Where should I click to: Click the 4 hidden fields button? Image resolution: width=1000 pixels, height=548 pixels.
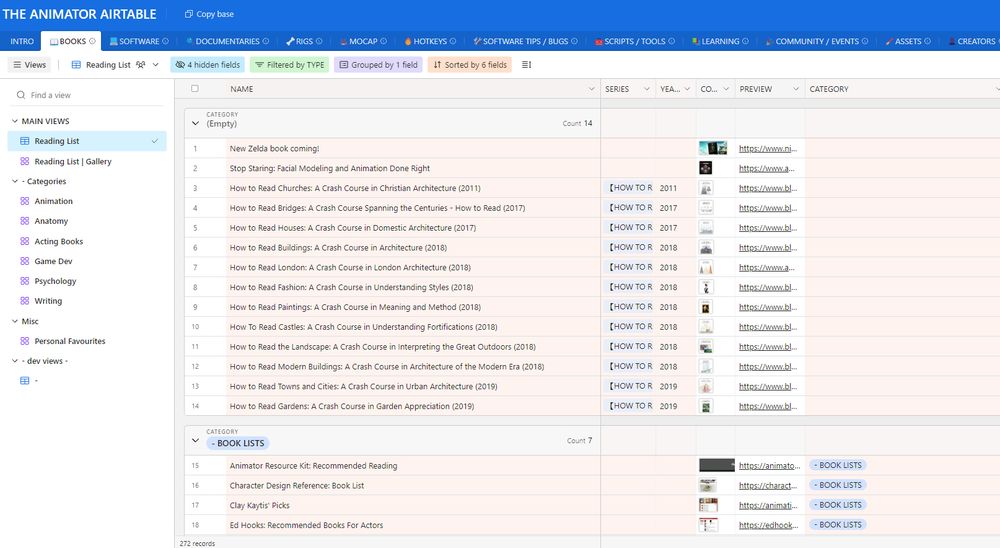click(x=207, y=64)
